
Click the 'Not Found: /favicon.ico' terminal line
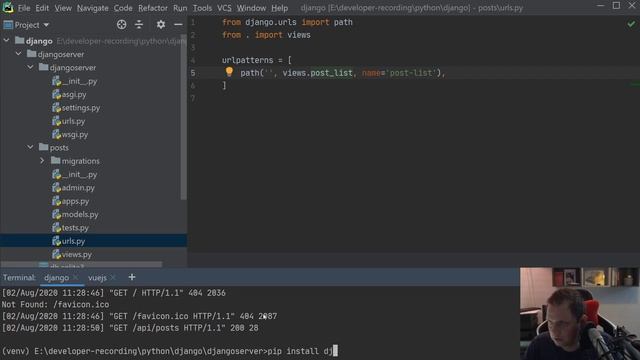coord(55,304)
